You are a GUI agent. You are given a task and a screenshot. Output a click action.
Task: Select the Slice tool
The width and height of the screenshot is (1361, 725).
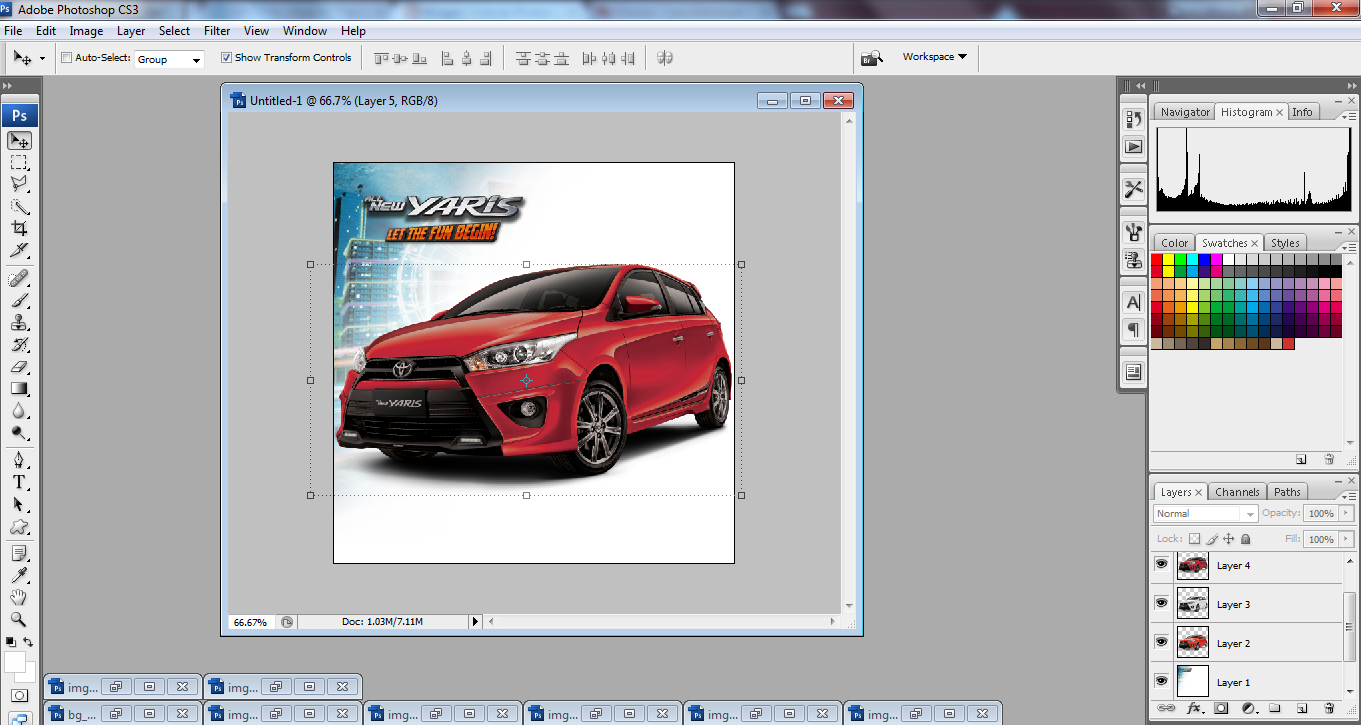(x=20, y=250)
